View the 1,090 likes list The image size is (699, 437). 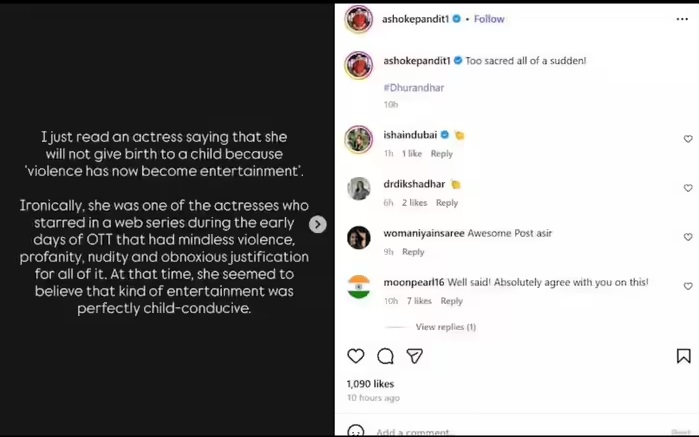pos(370,384)
